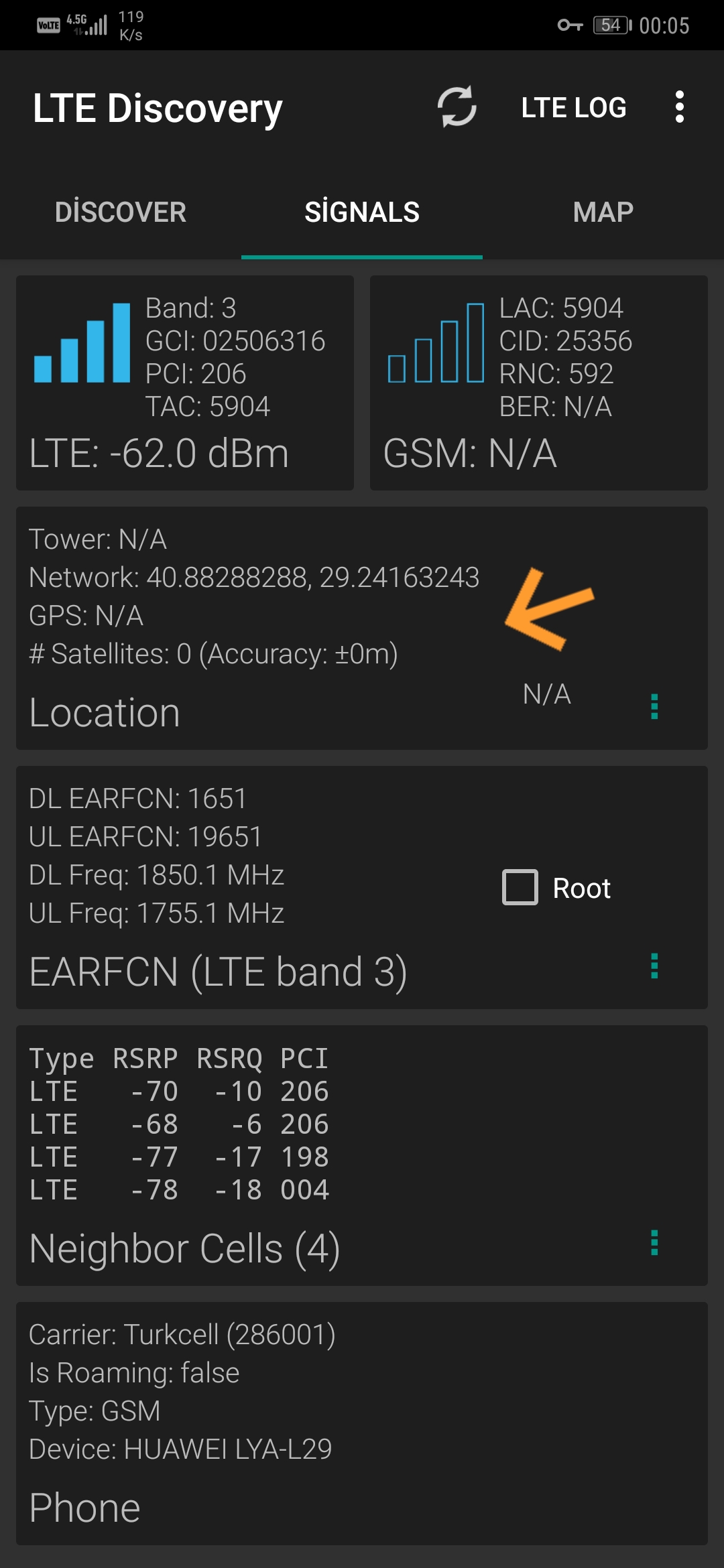
Task: Select the SIGNALS tab
Action: click(x=362, y=212)
